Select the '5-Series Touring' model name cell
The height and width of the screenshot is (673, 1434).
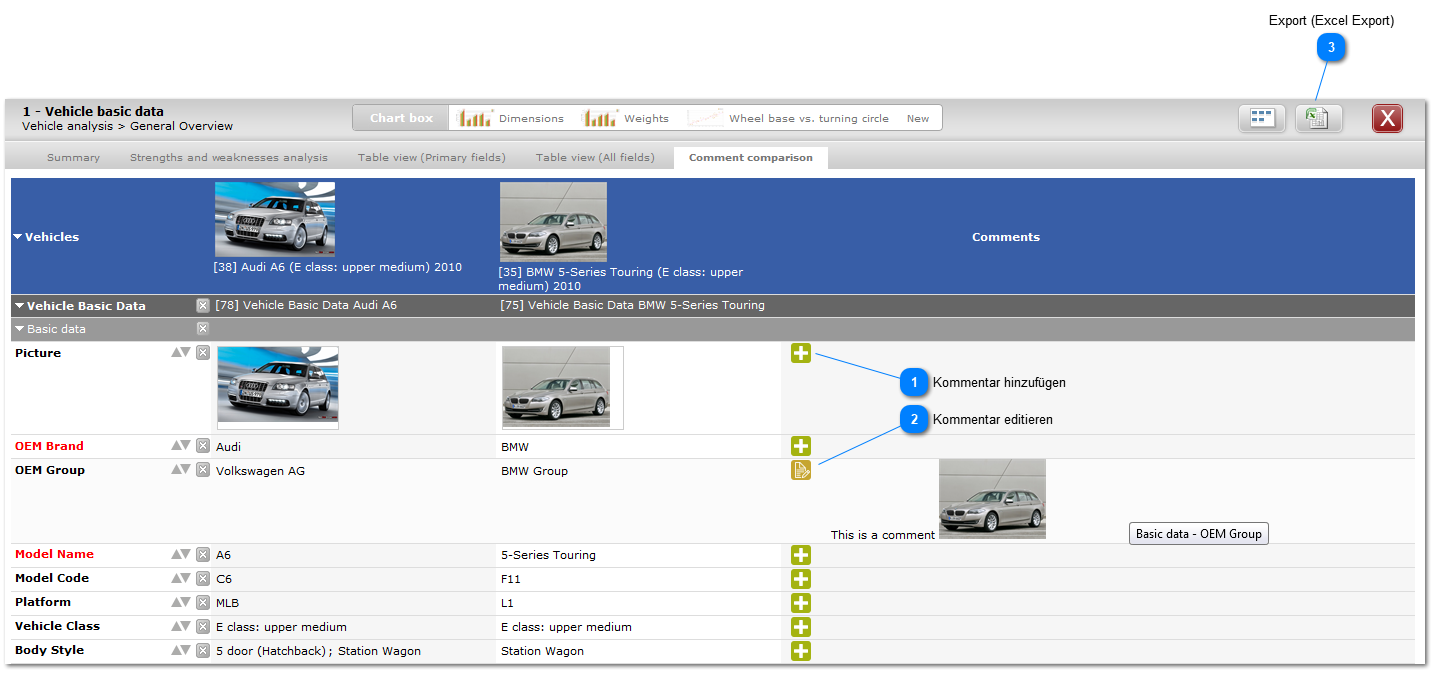coord(549,555)
